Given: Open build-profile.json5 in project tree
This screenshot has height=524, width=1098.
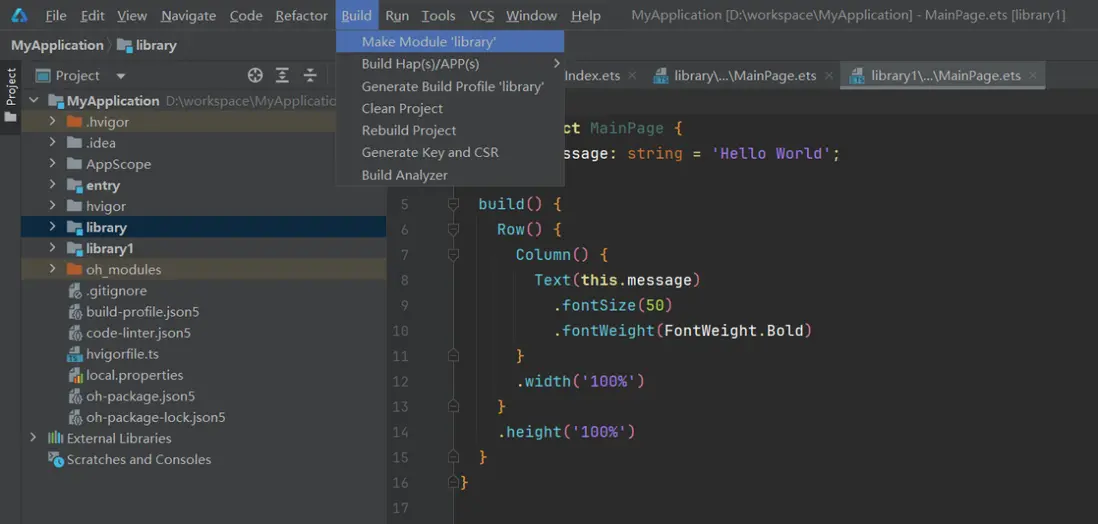Looking at the screenshot, I should [x=142, y=312].
